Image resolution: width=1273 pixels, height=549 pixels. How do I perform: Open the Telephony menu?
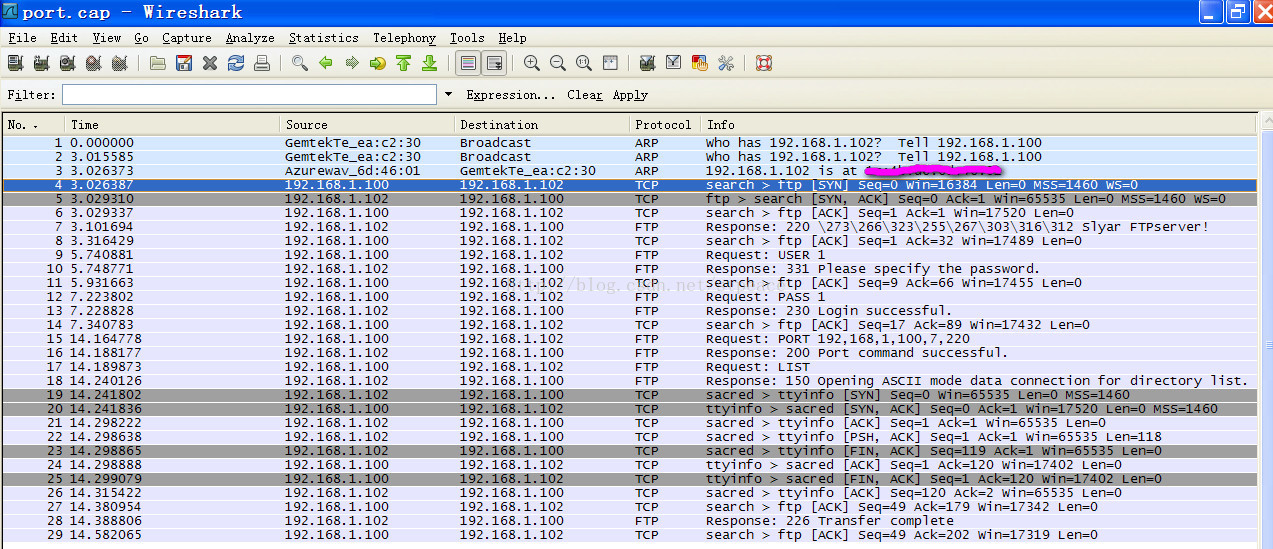point(404,38)
